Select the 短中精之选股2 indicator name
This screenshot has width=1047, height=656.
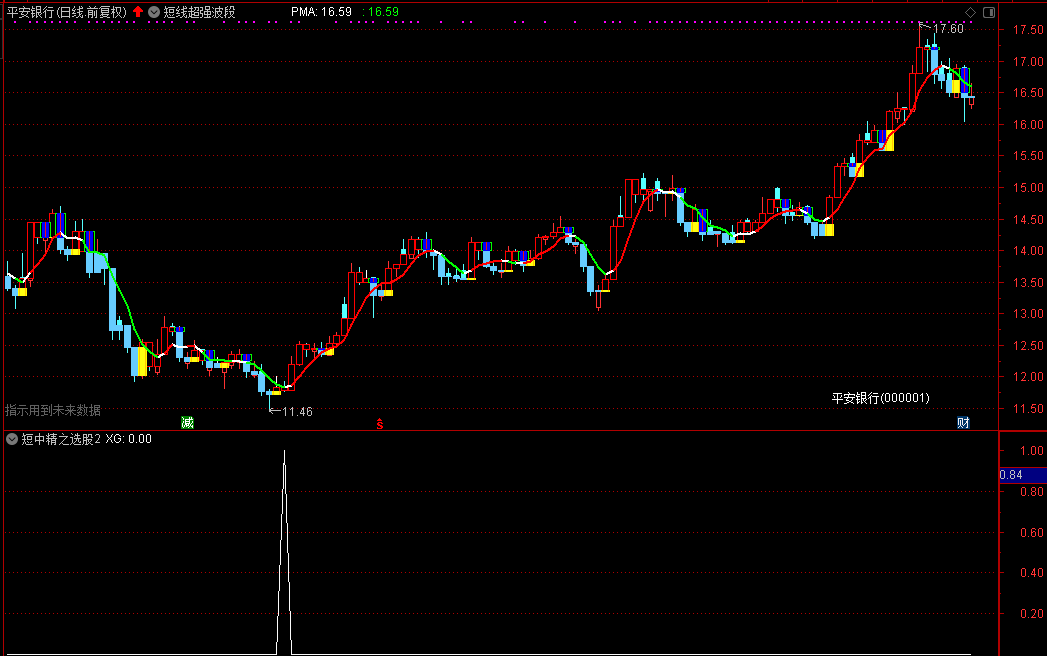61,439
